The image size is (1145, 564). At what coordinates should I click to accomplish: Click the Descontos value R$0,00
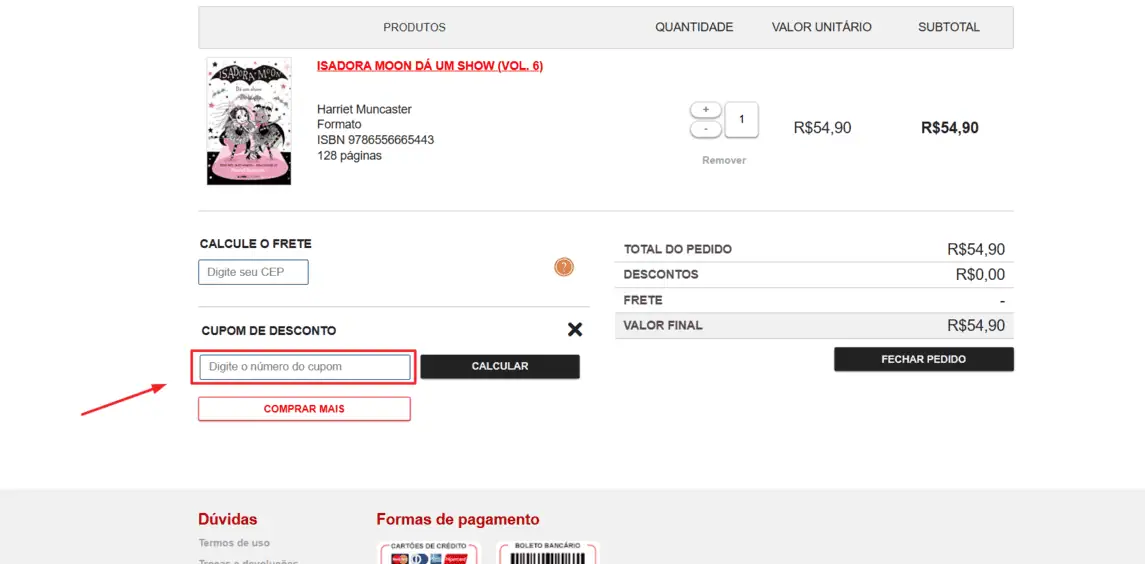click(x=980, y=275)
